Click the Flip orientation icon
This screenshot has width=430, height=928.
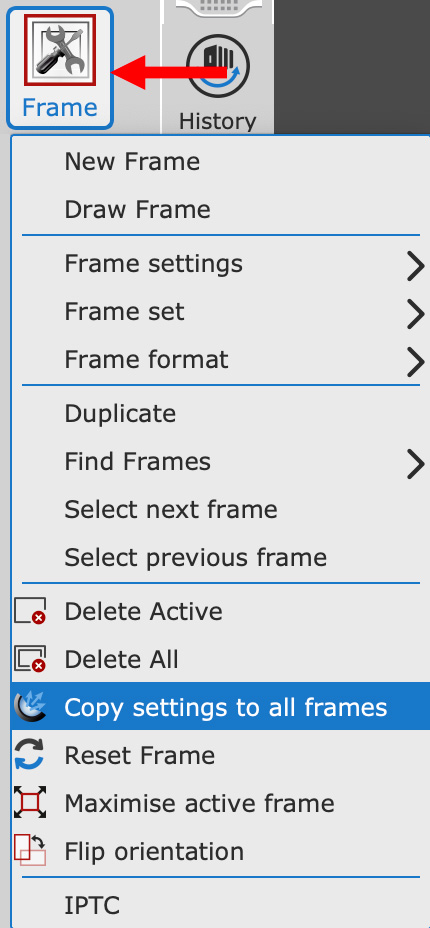coord(30,851)
